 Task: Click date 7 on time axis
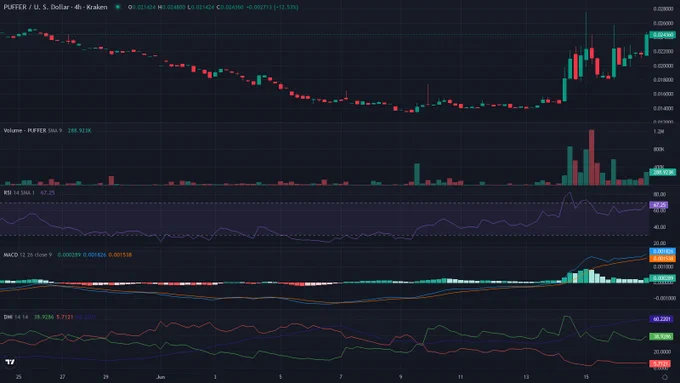[341, 377]
